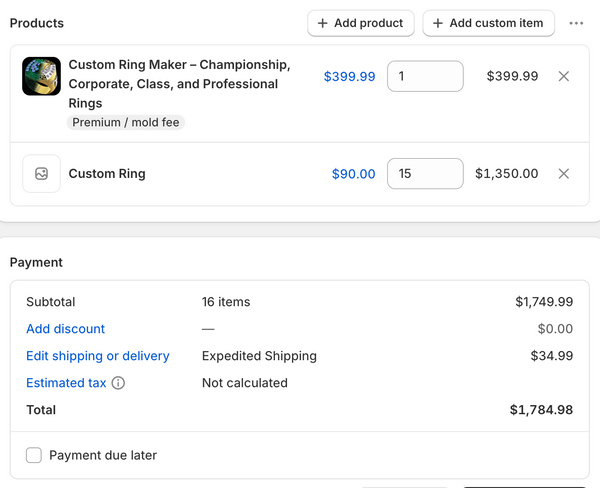Click Add custom item button
The image size is (600, 488).
point(489,23)
